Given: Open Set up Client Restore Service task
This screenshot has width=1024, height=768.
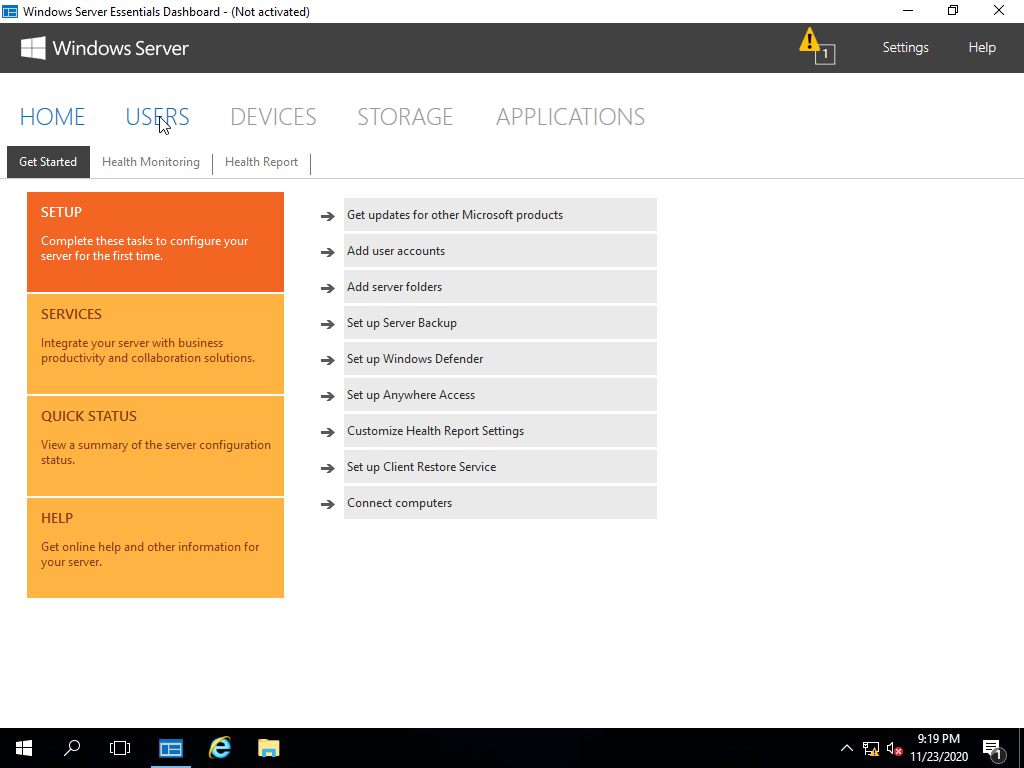Looking at the screenshot, I should [x=500, y=466].
